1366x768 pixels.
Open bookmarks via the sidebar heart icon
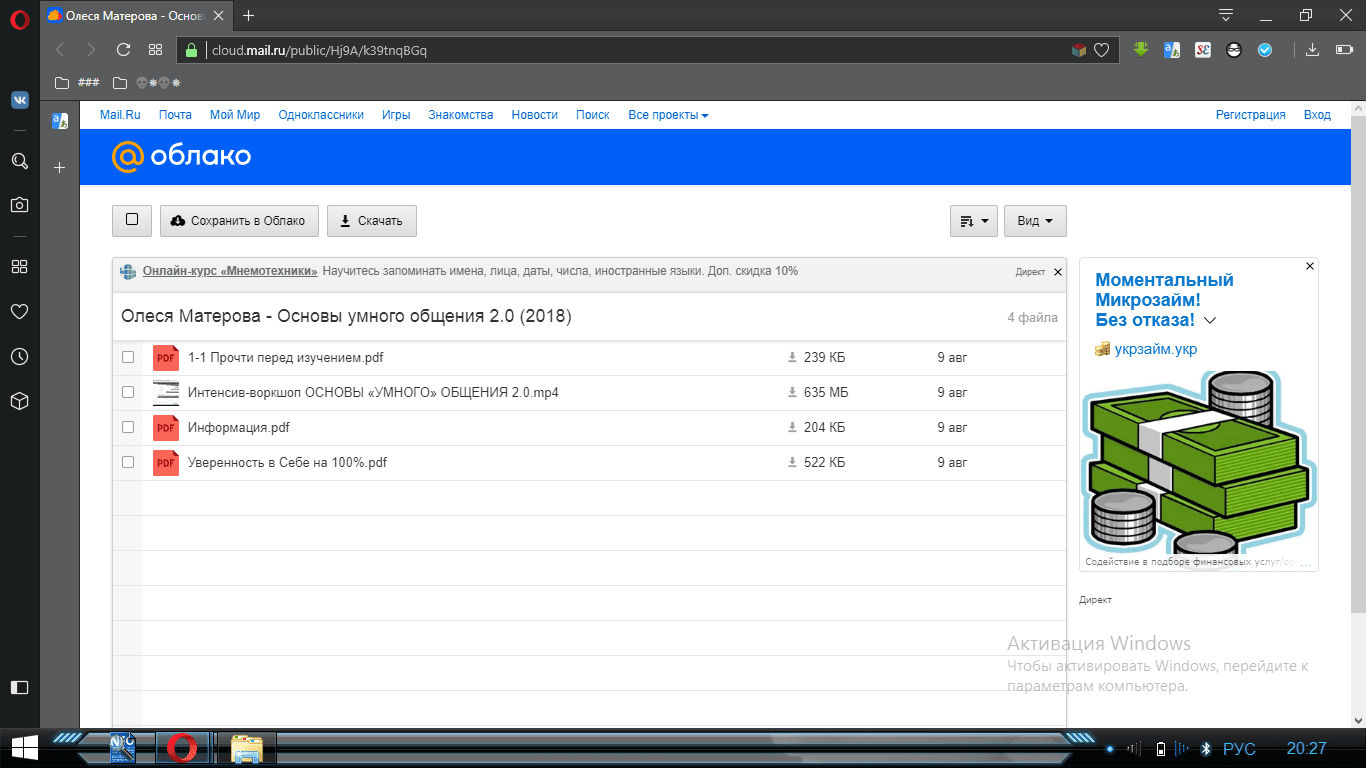tap(19, 312)
